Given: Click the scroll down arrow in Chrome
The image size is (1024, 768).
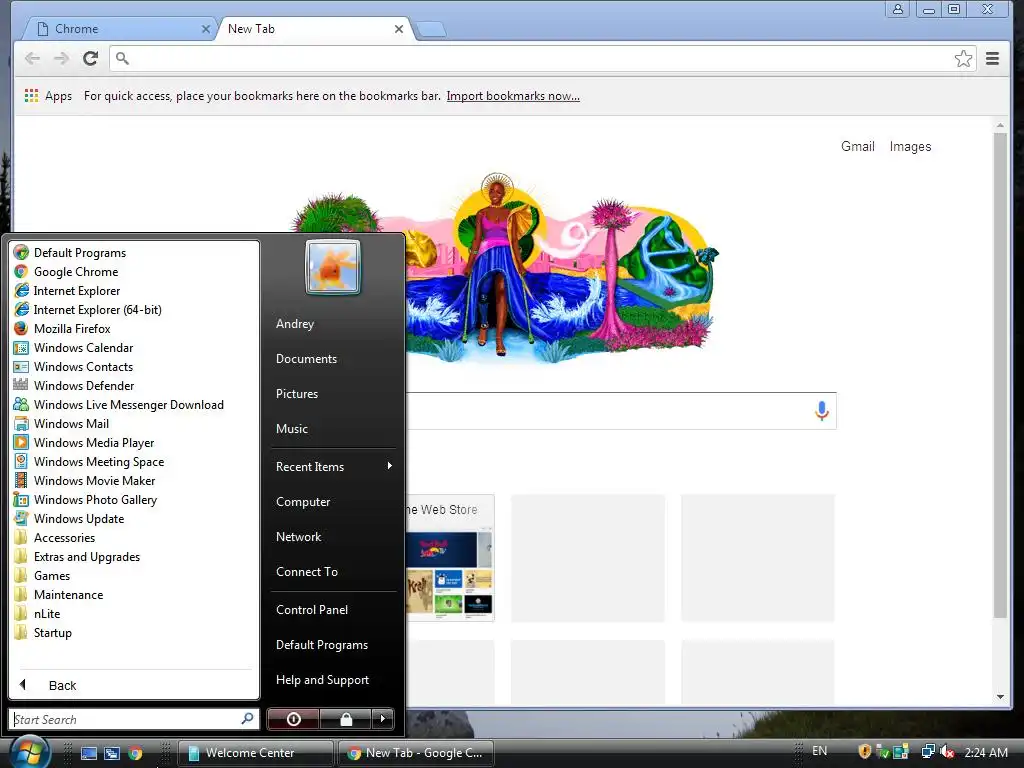Looking at the screenshot, I should (x=1000, y=697).
